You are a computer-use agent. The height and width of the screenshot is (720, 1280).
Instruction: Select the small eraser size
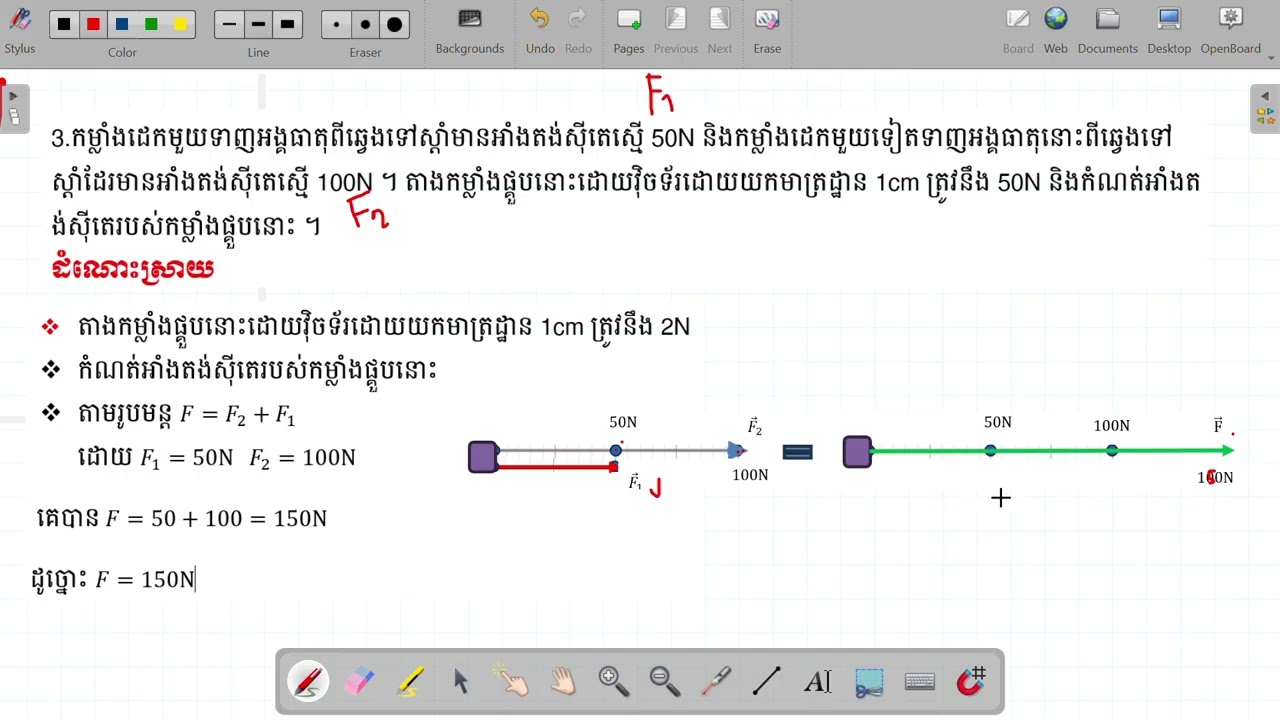tap(337, 24)
